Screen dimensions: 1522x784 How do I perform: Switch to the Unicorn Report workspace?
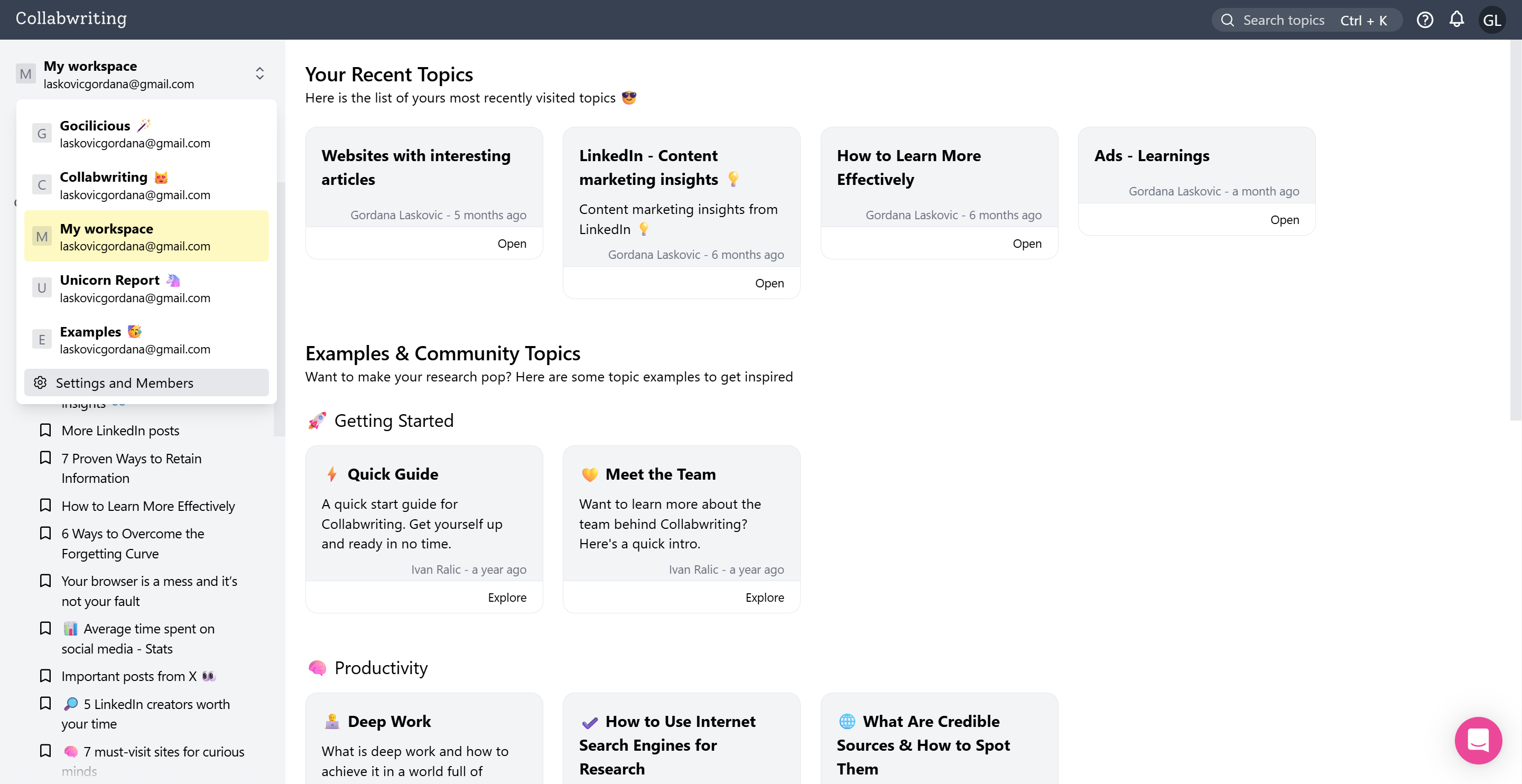point(146,288)
